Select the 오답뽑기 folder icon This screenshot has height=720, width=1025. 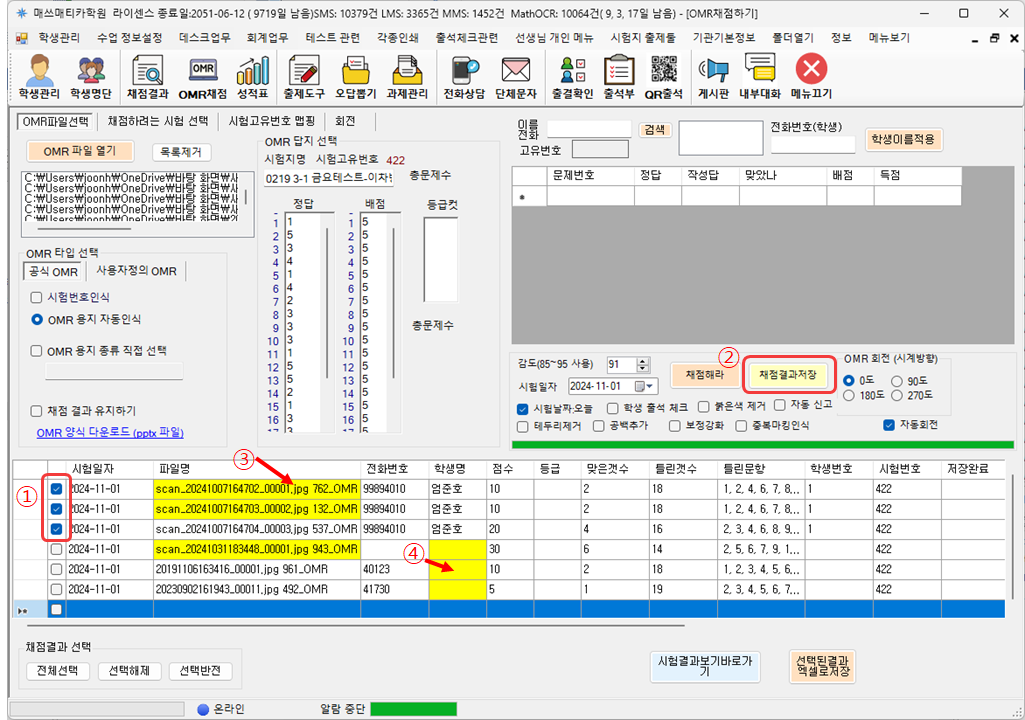click(355, 77)
